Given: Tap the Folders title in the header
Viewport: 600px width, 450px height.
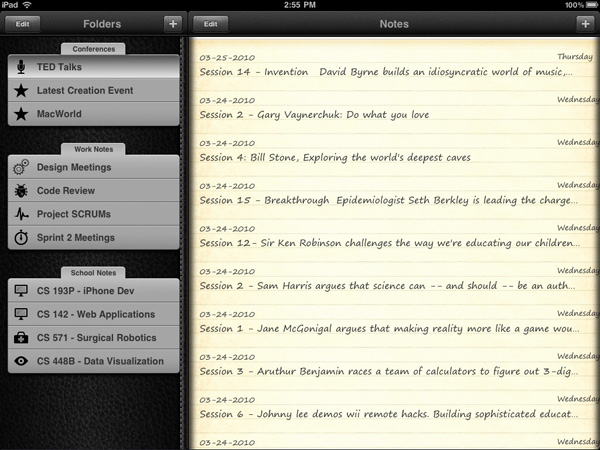Looking at the screenshot, I should click(102, 24).
